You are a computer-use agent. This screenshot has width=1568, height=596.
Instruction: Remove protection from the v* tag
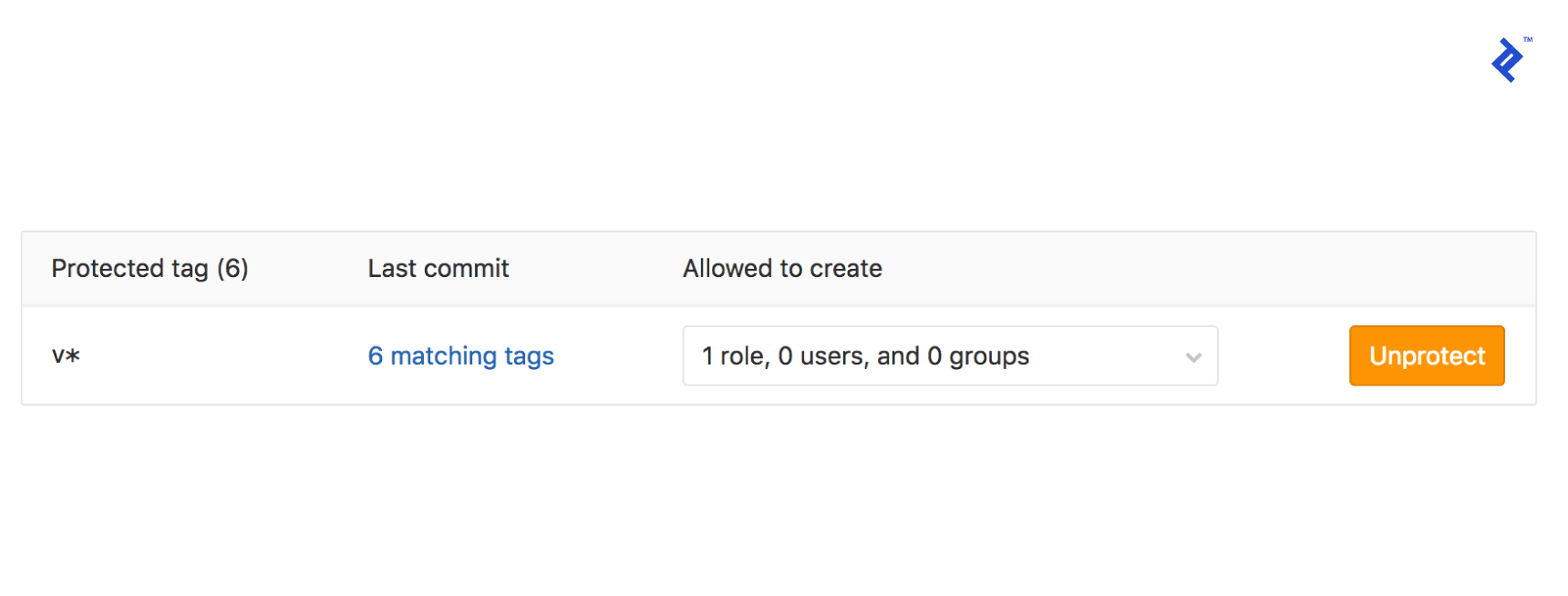point(1426,355)
